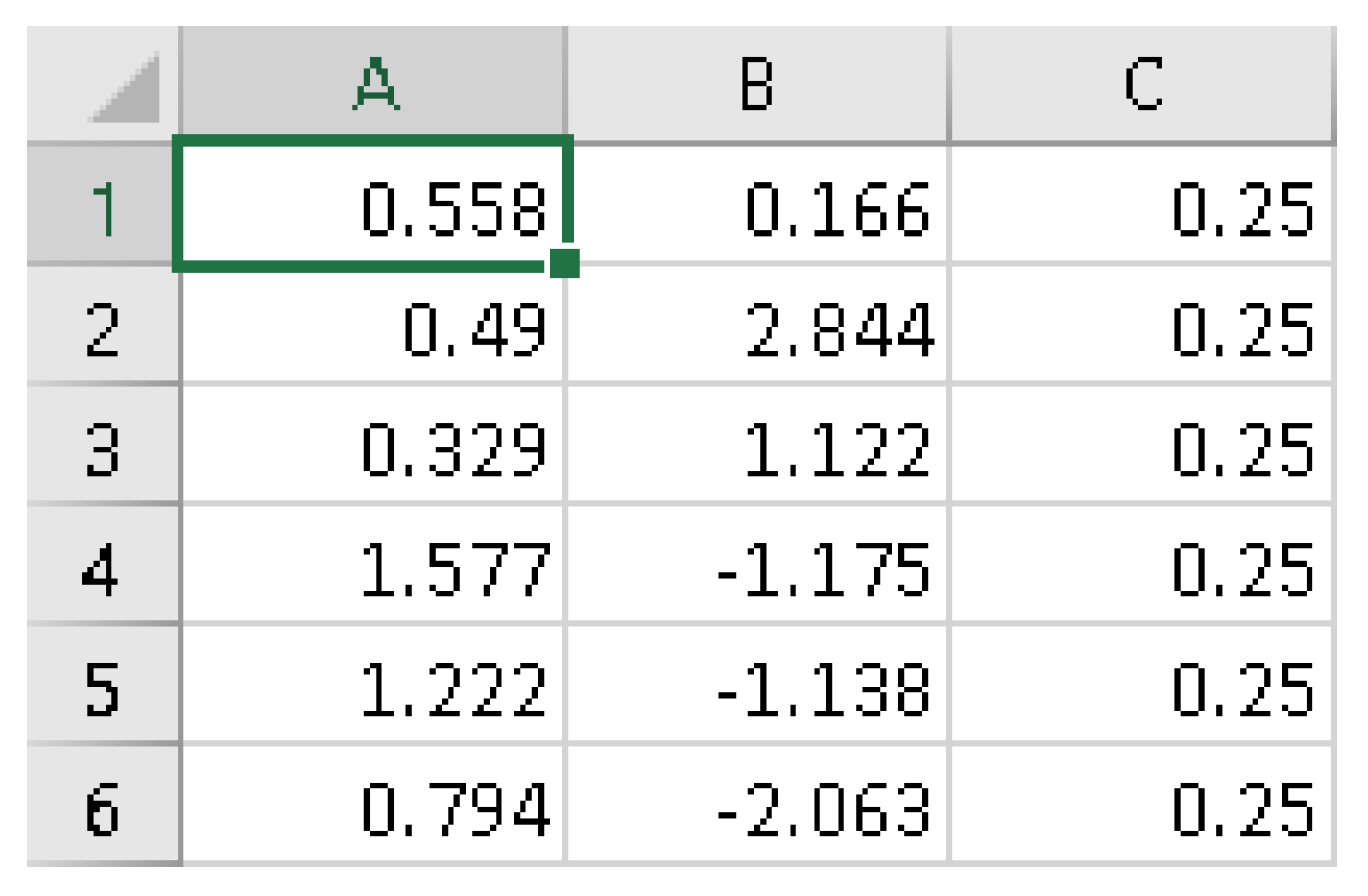Screen dimensions: 1368x896
Task: Select cell with value 1.122
Action: coord(757,447)
